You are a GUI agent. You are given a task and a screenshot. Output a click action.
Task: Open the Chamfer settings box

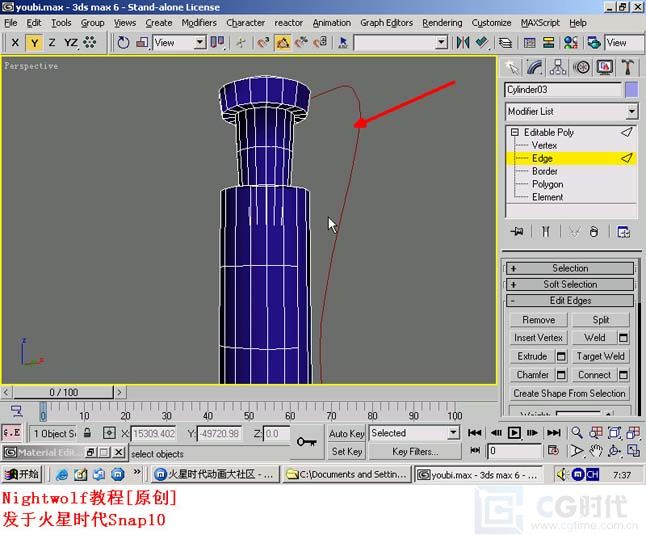click(561, 375)
